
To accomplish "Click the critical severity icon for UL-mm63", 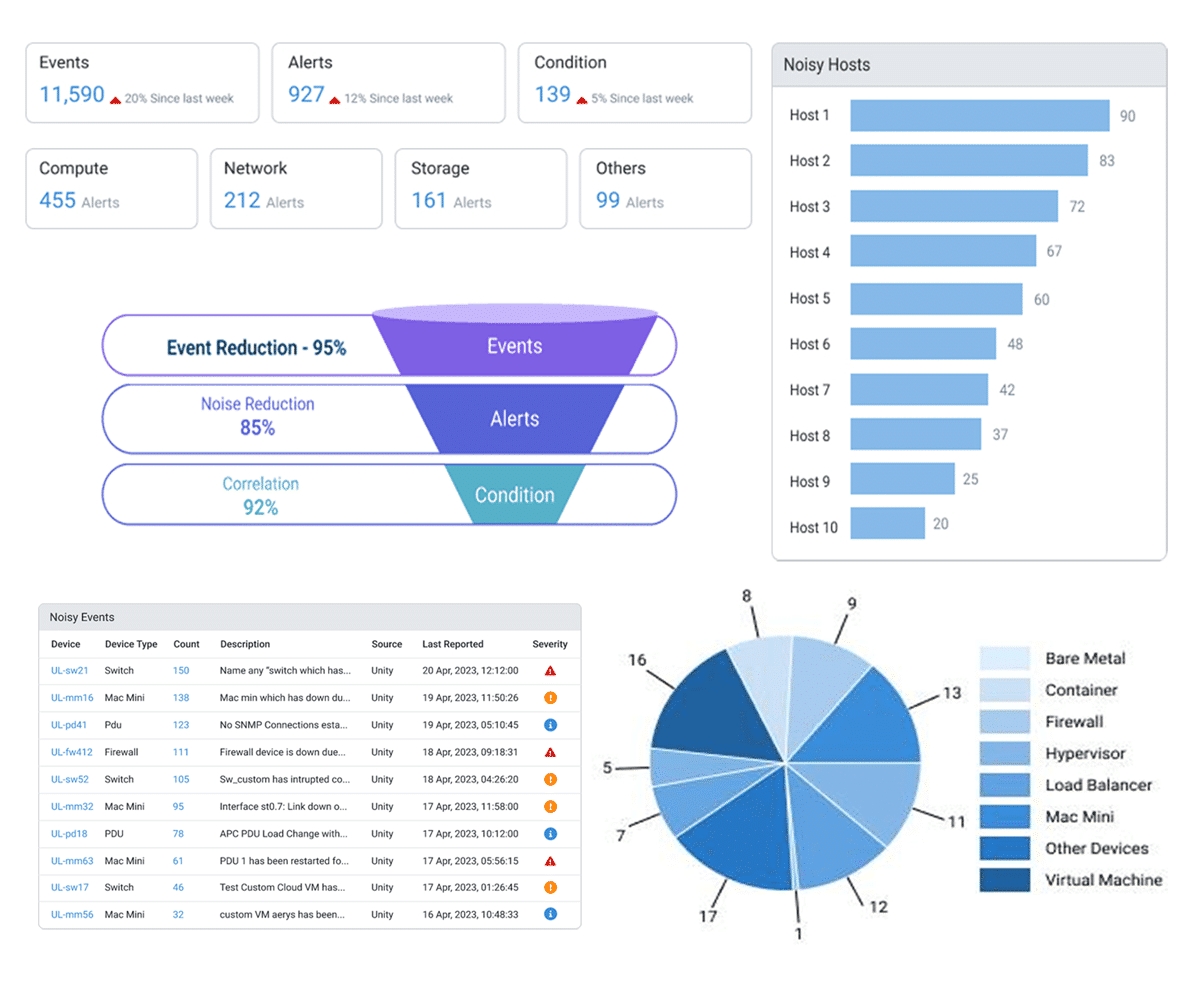I will point(549,860).
